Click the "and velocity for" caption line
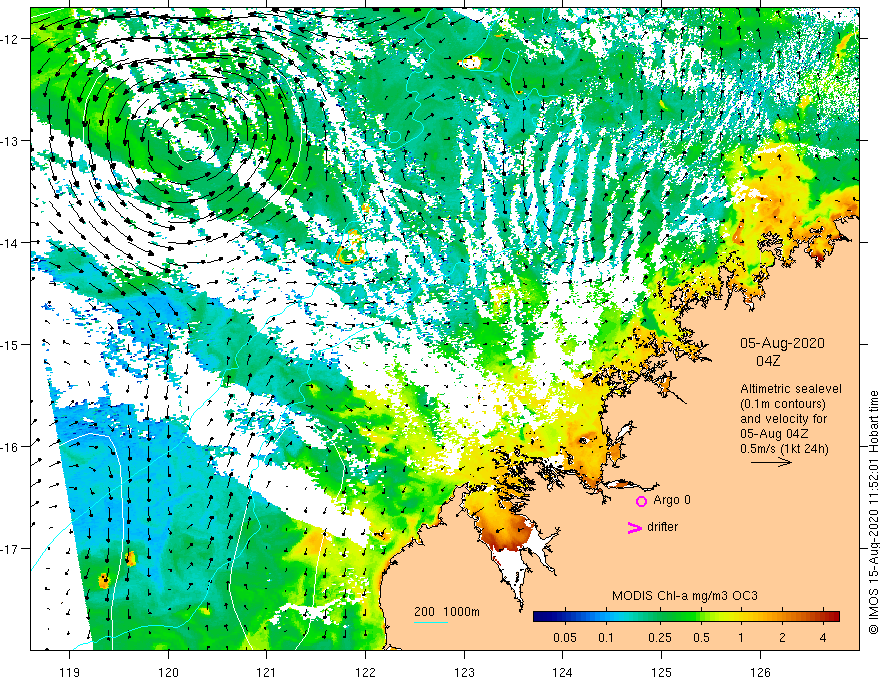 (783, 419)
